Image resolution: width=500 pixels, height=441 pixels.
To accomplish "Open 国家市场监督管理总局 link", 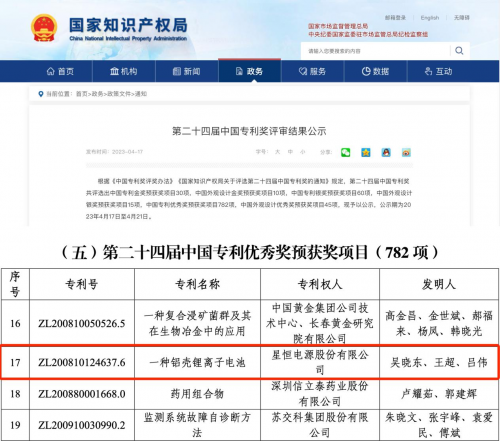I will pos(338,26).
